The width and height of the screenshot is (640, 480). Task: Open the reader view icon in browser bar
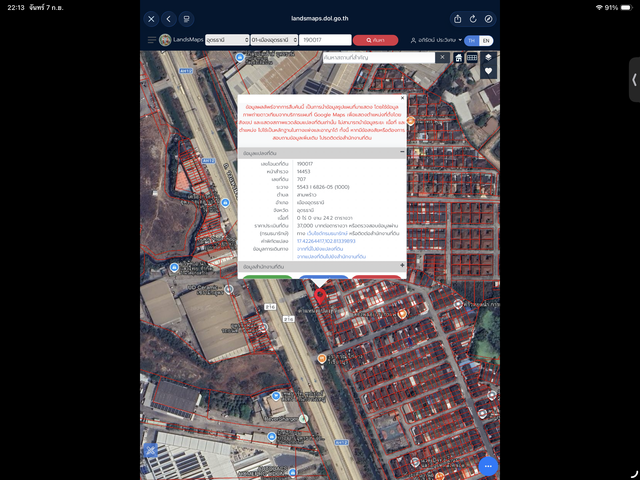pyautogui.click(x=187, y=19)
